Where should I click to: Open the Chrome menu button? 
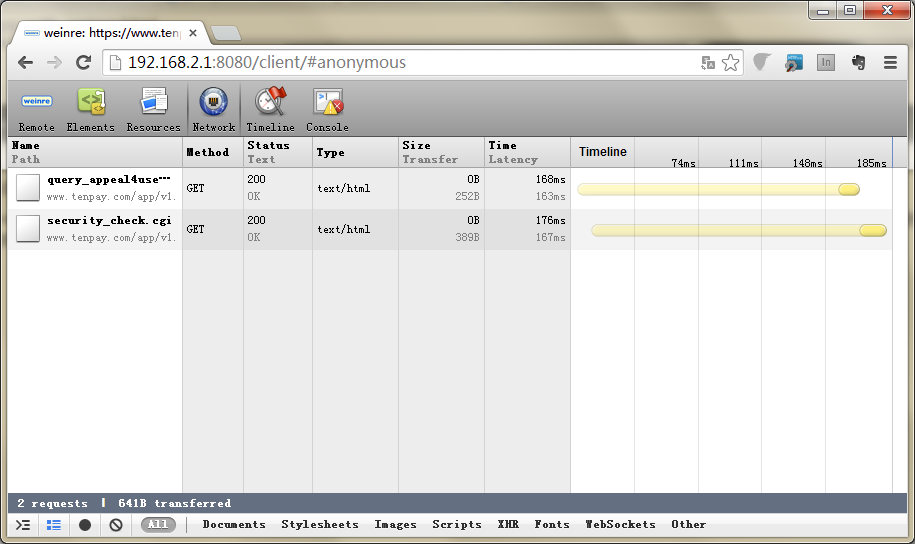point(890,62)
